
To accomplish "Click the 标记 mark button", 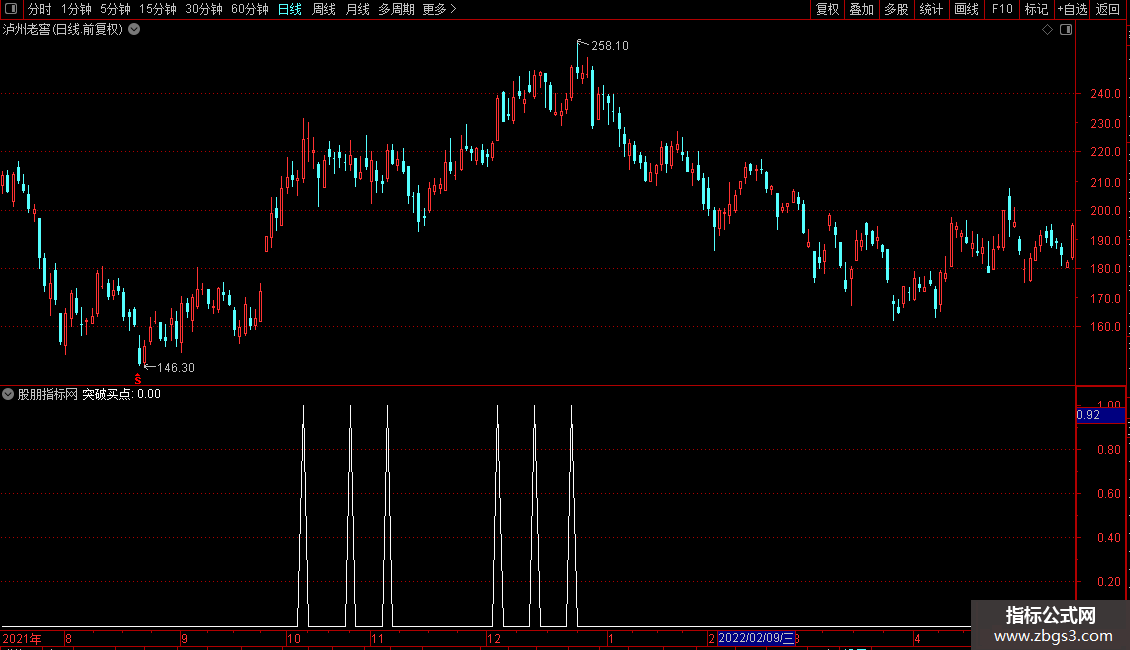I will point(1036,9).
